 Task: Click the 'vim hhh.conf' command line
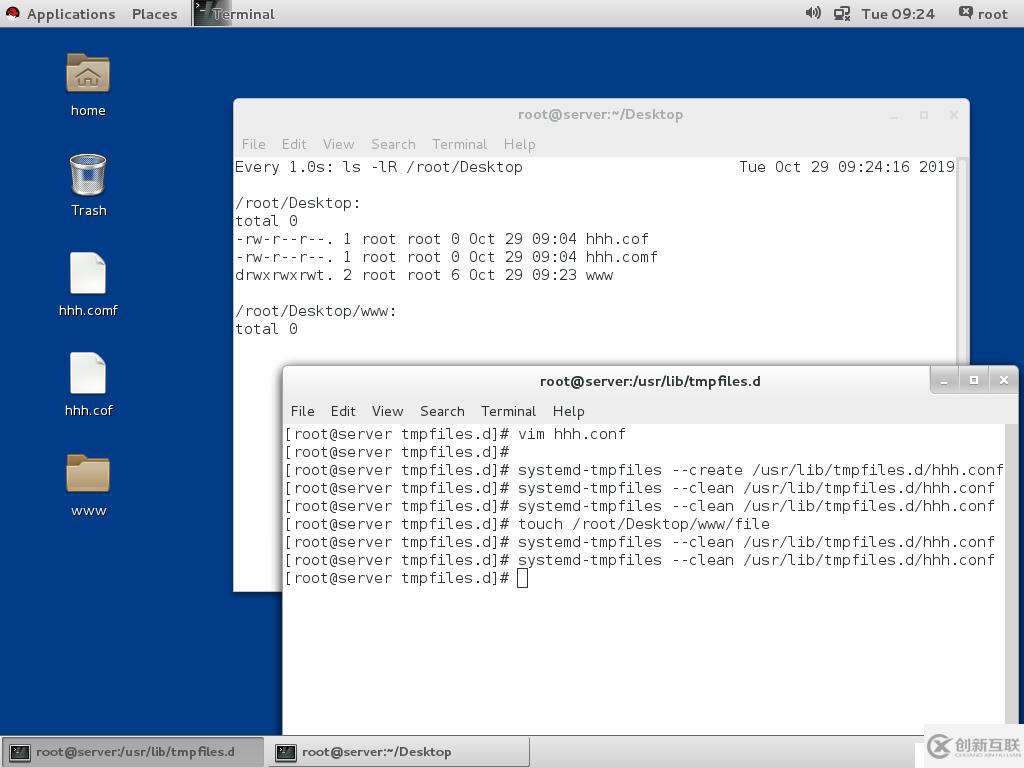pyautogui.click(x=455, y=434)
